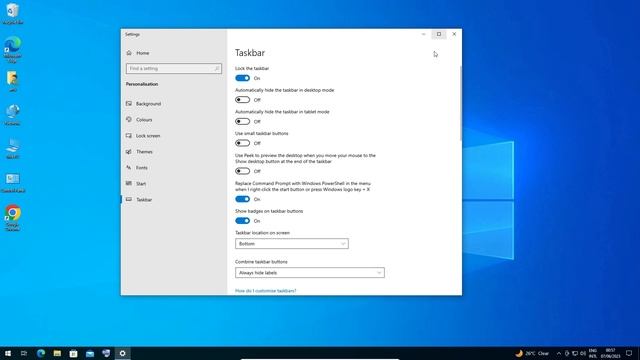Open the Control Panel desktop icon
Screen dimensions: 640x360
click(13, 182)
